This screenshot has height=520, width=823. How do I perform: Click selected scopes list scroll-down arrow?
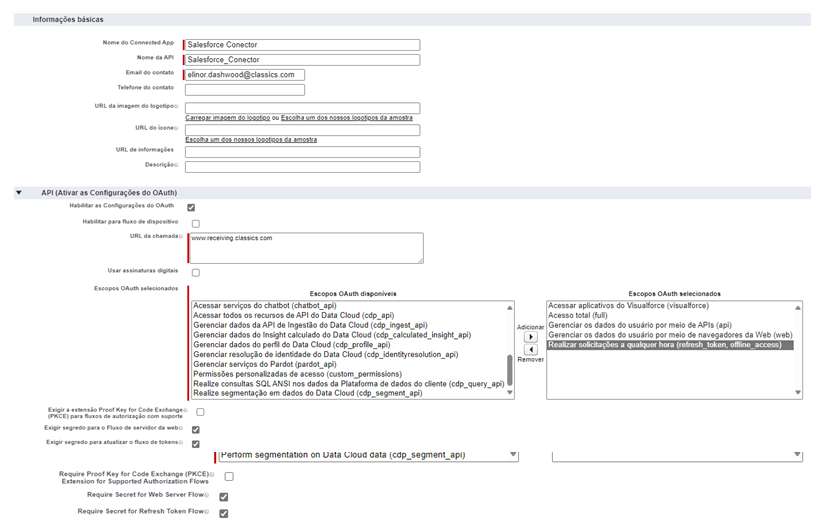798,392
